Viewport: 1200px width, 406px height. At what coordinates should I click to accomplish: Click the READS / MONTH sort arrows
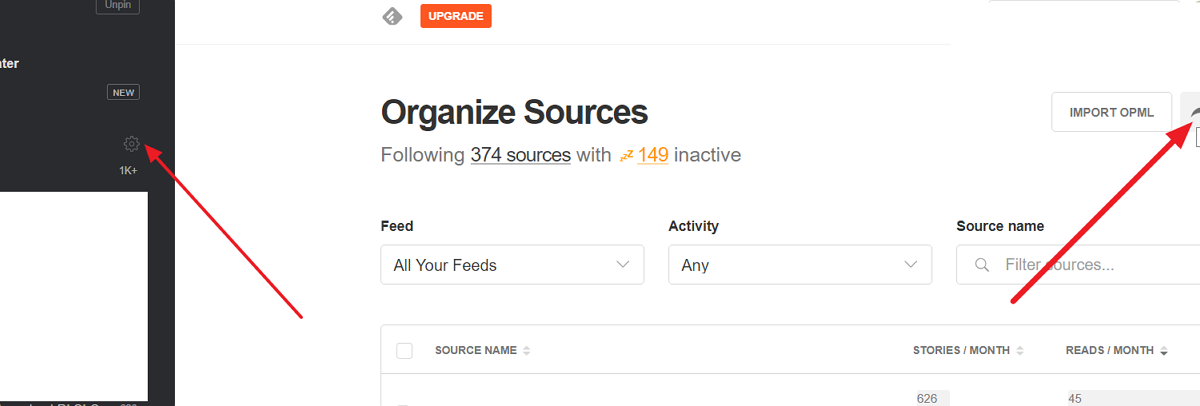1164,351
